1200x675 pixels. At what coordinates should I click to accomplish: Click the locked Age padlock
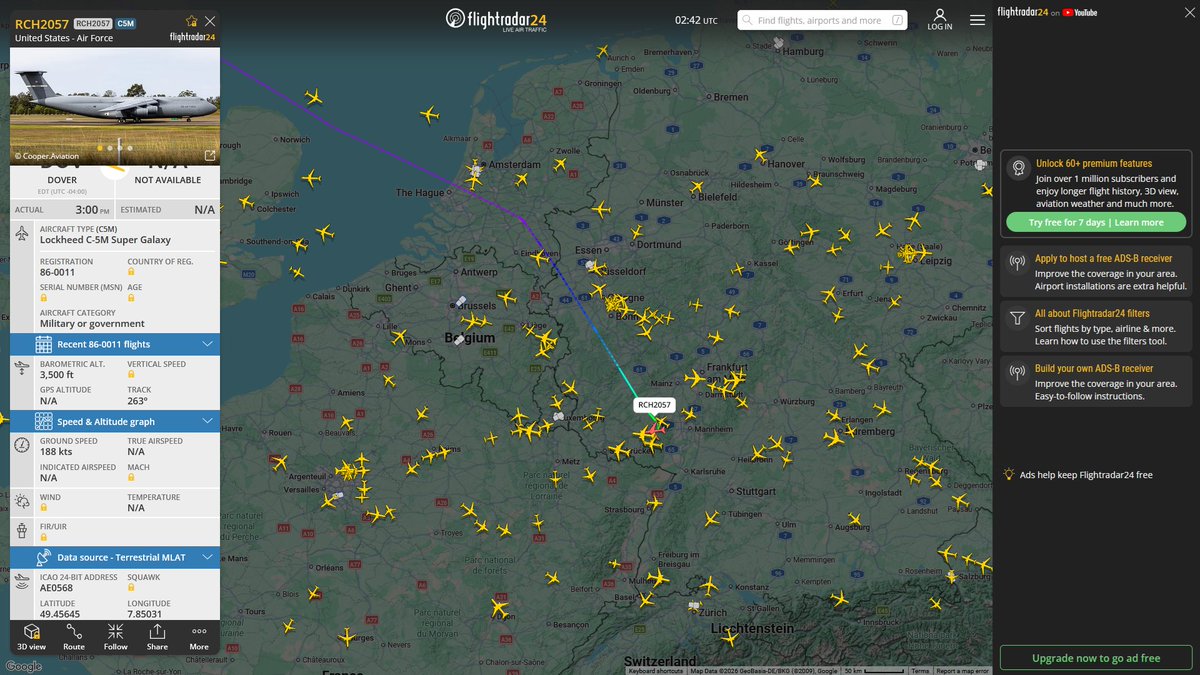[131, 297]
